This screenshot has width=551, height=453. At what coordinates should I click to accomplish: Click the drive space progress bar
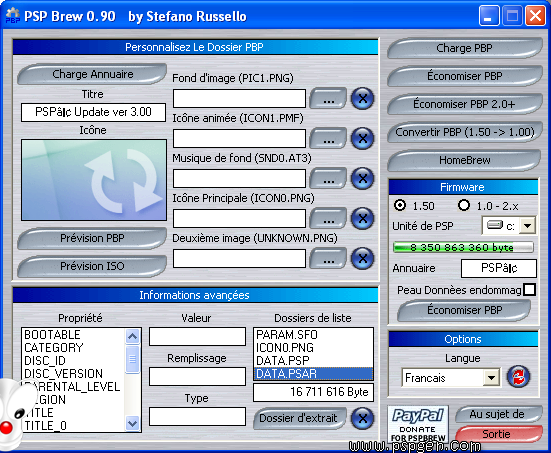pyautogui.click(x=463, y=247)
